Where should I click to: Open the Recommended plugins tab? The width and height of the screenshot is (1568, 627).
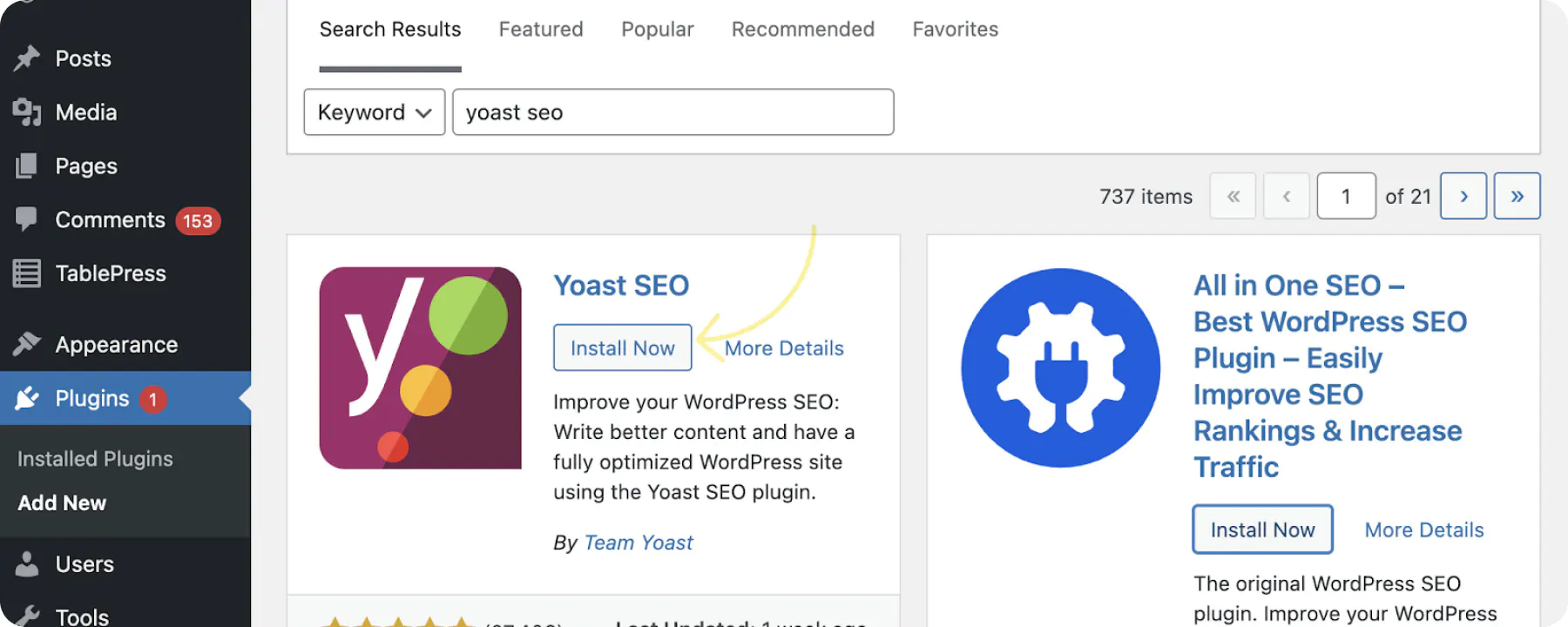(803, 30)
